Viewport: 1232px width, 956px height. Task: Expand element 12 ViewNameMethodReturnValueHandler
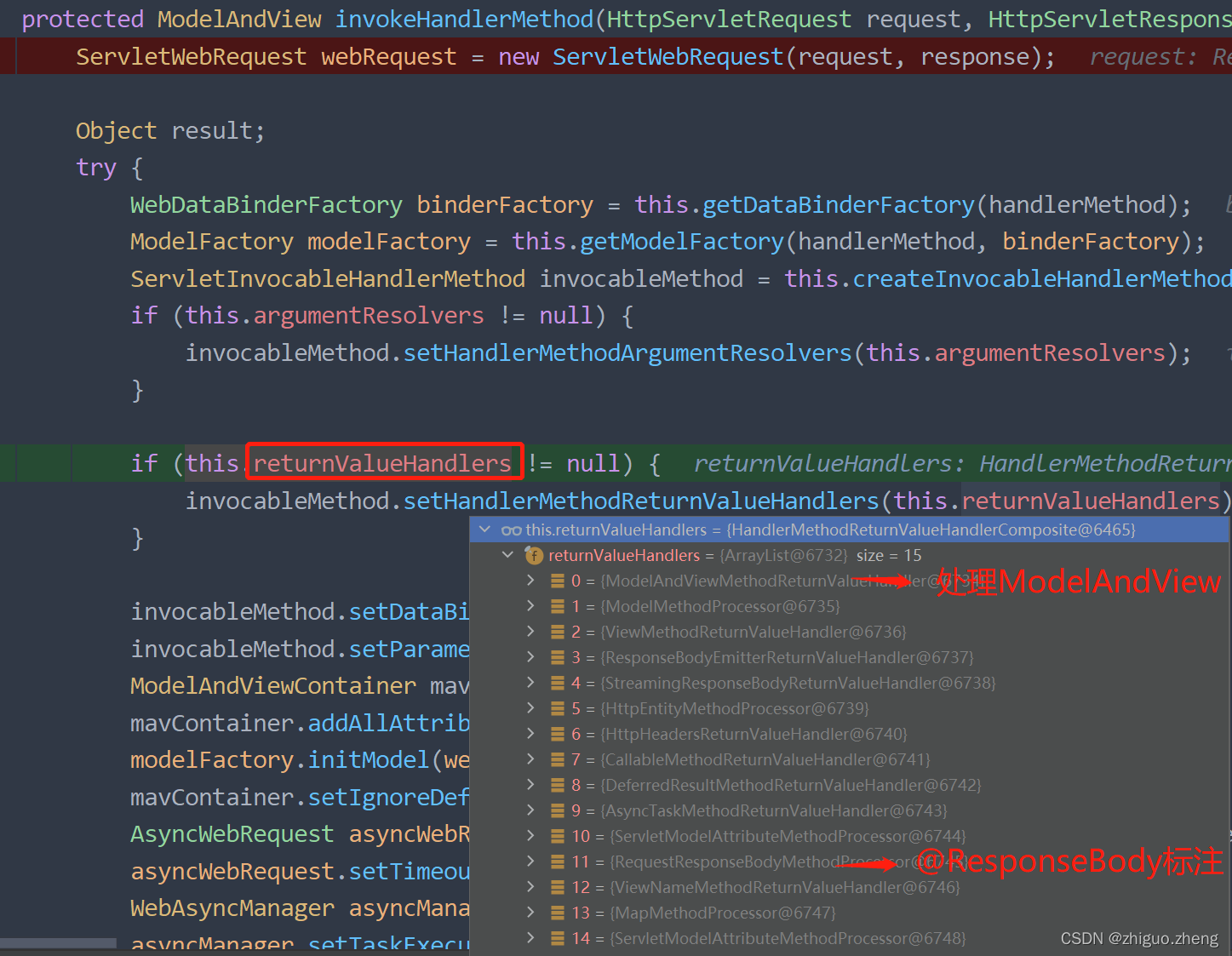pyautogui.click(x=530, y=887)
